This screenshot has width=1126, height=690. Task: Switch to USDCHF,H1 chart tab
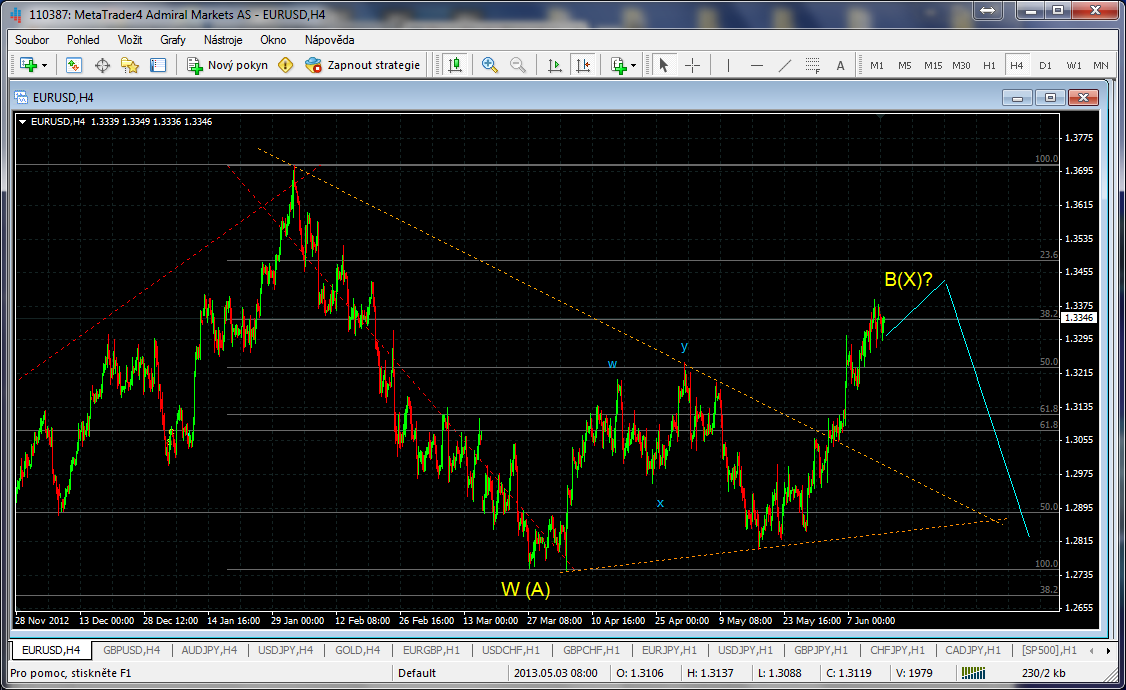(x=511, y=650)
